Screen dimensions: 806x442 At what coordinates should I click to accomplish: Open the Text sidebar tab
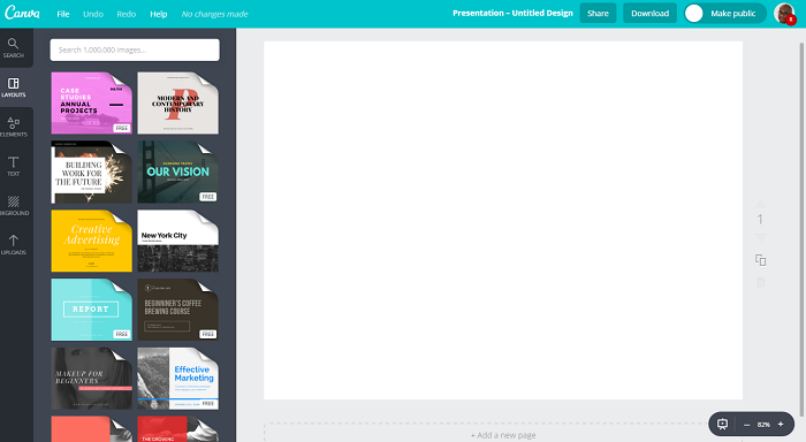coord(14,167)
